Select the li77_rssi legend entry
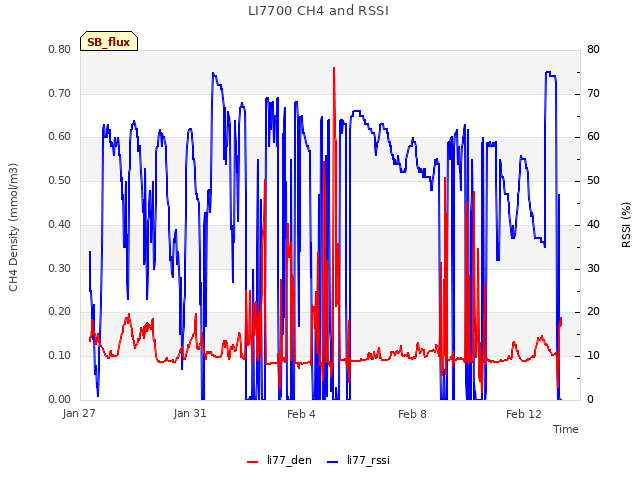Viewport: 640px width, 480px height. tap(358, 460)
